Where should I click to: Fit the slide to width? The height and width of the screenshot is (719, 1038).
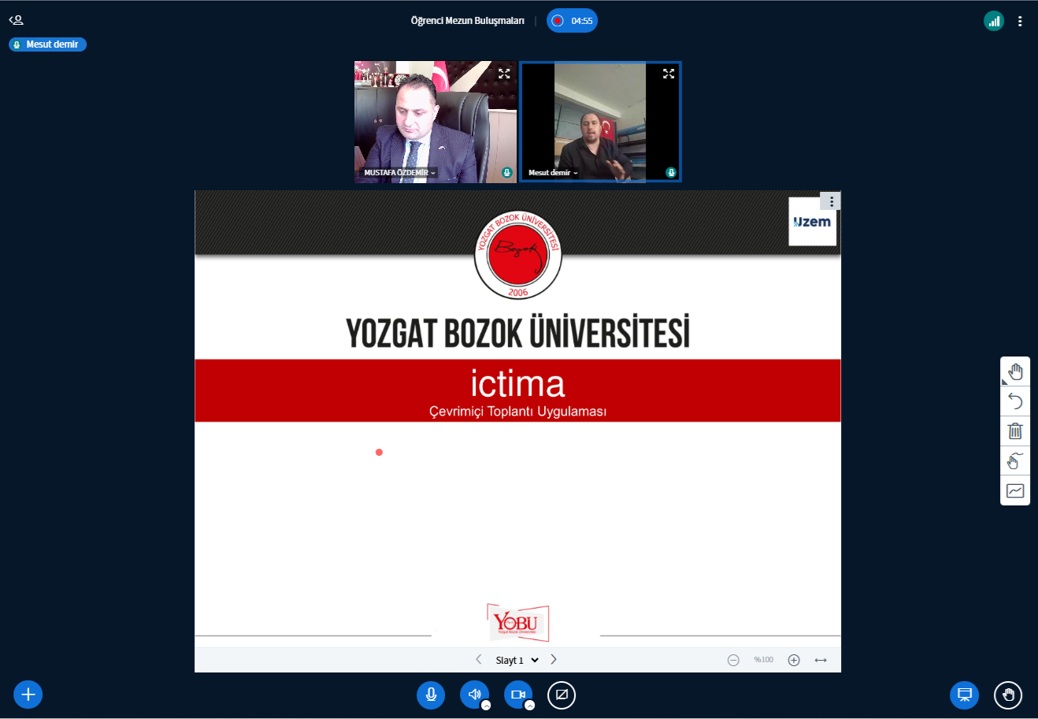point(821,660)
